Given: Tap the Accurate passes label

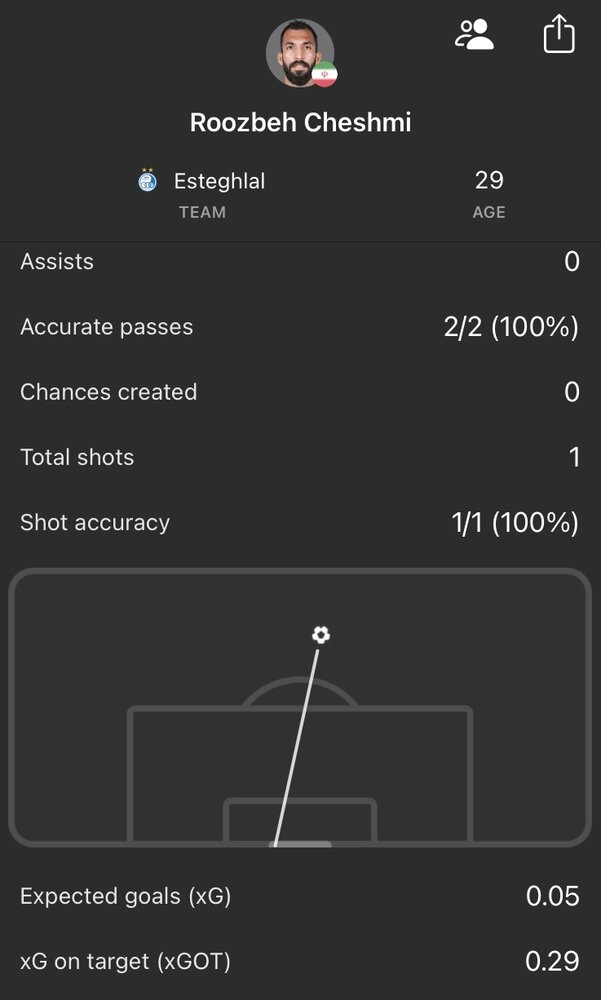Looking at the screenshot, I should point(107,327).
